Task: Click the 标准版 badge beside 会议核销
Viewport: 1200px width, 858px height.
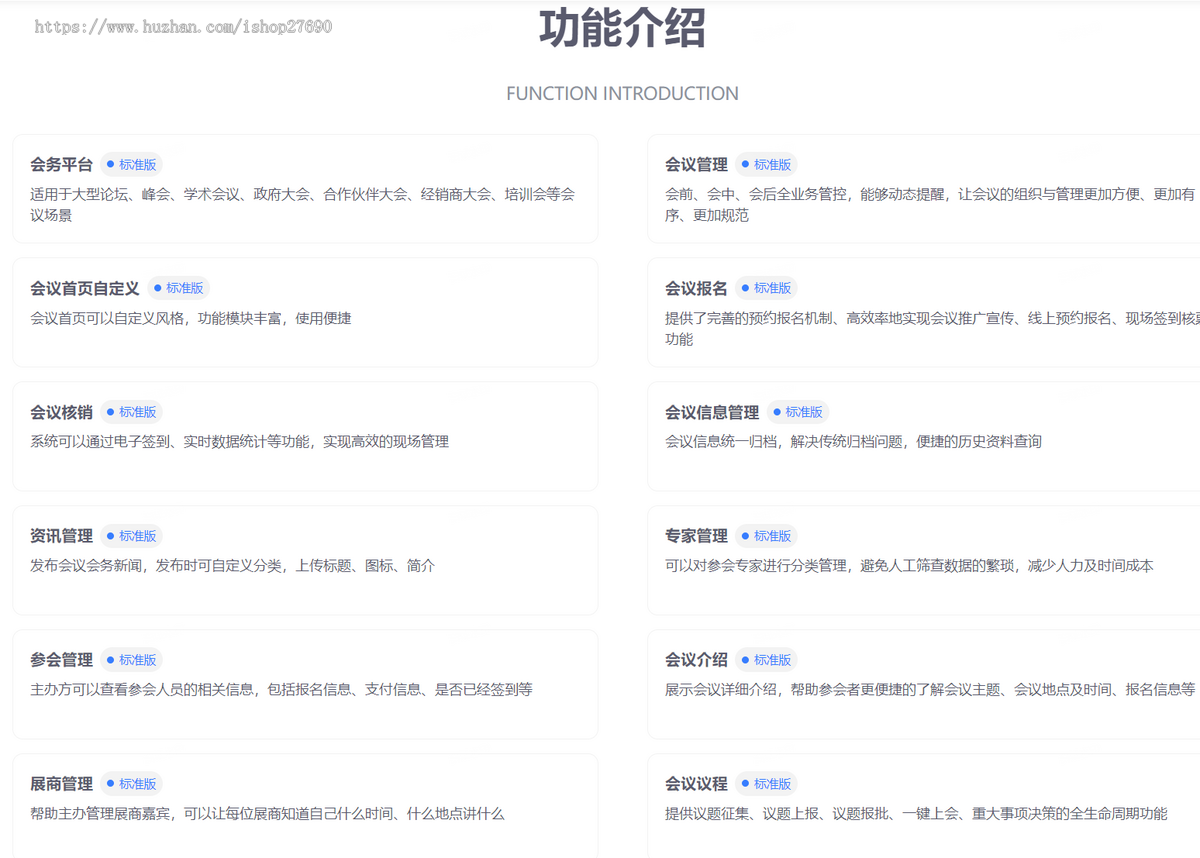Action: point(132,412)
